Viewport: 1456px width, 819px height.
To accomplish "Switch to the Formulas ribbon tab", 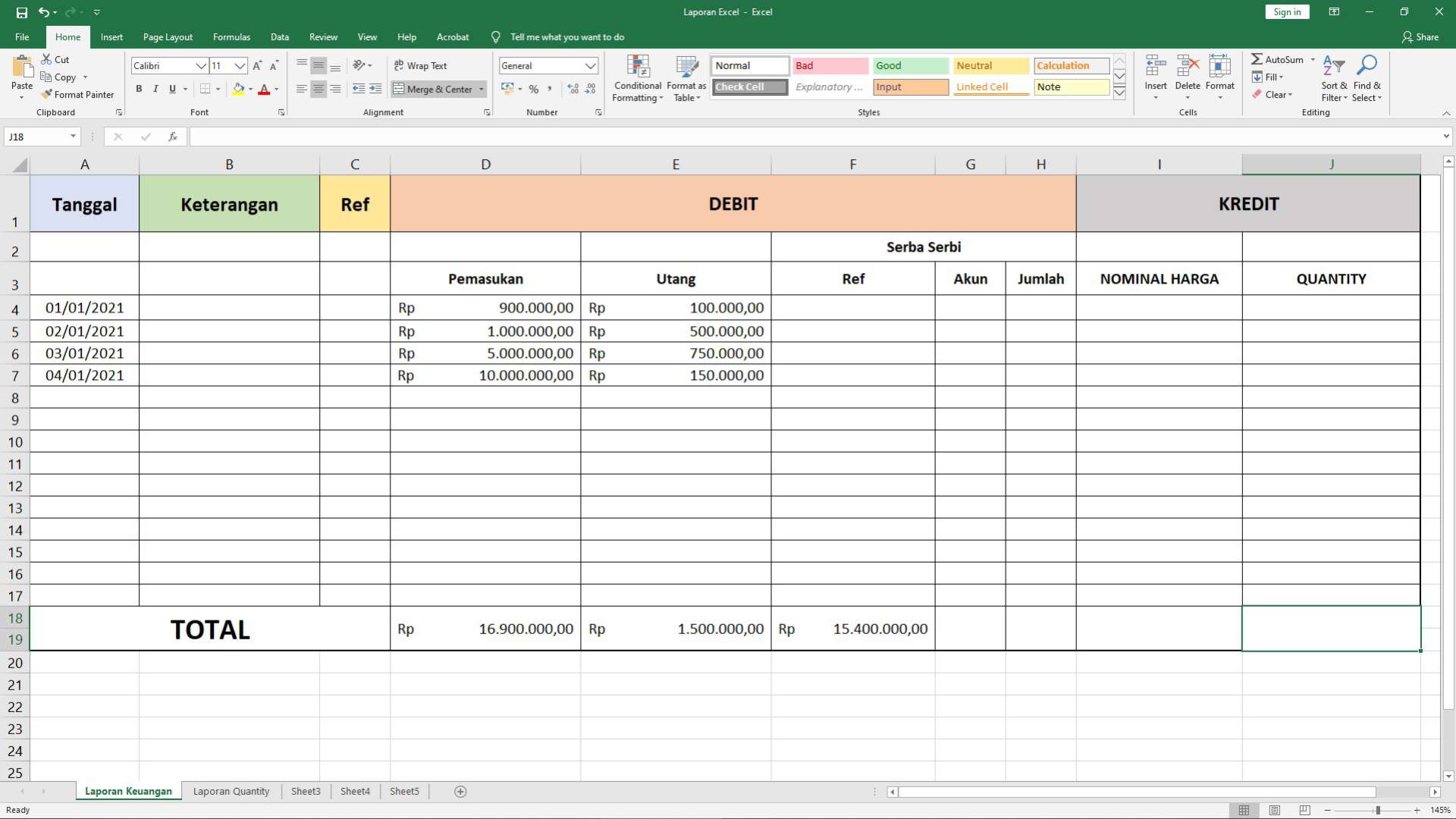I will tap(231, 37).
